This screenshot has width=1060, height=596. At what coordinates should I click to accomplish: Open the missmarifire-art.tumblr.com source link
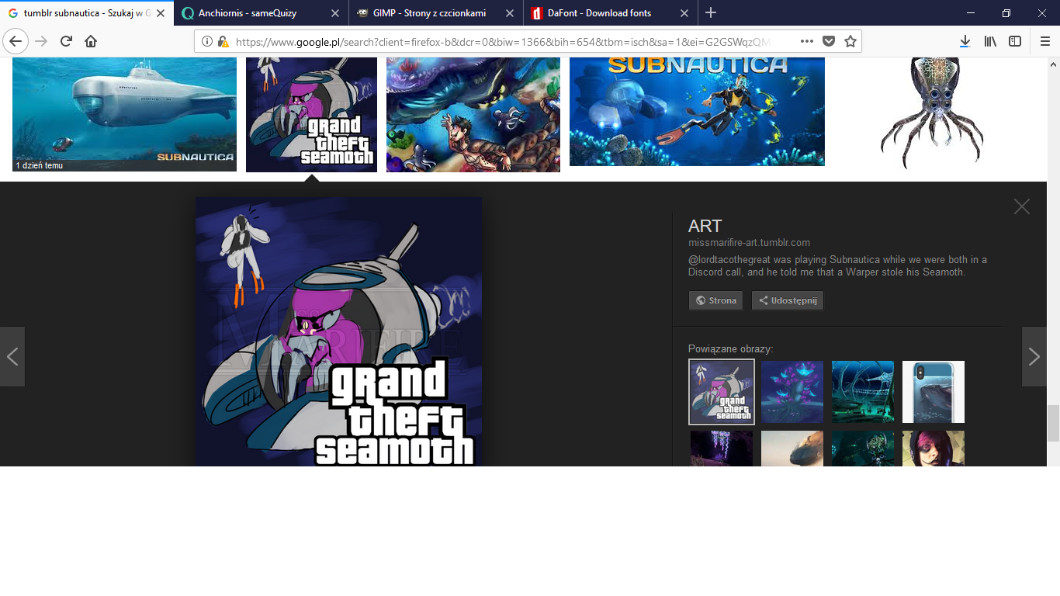pos(748,242)
